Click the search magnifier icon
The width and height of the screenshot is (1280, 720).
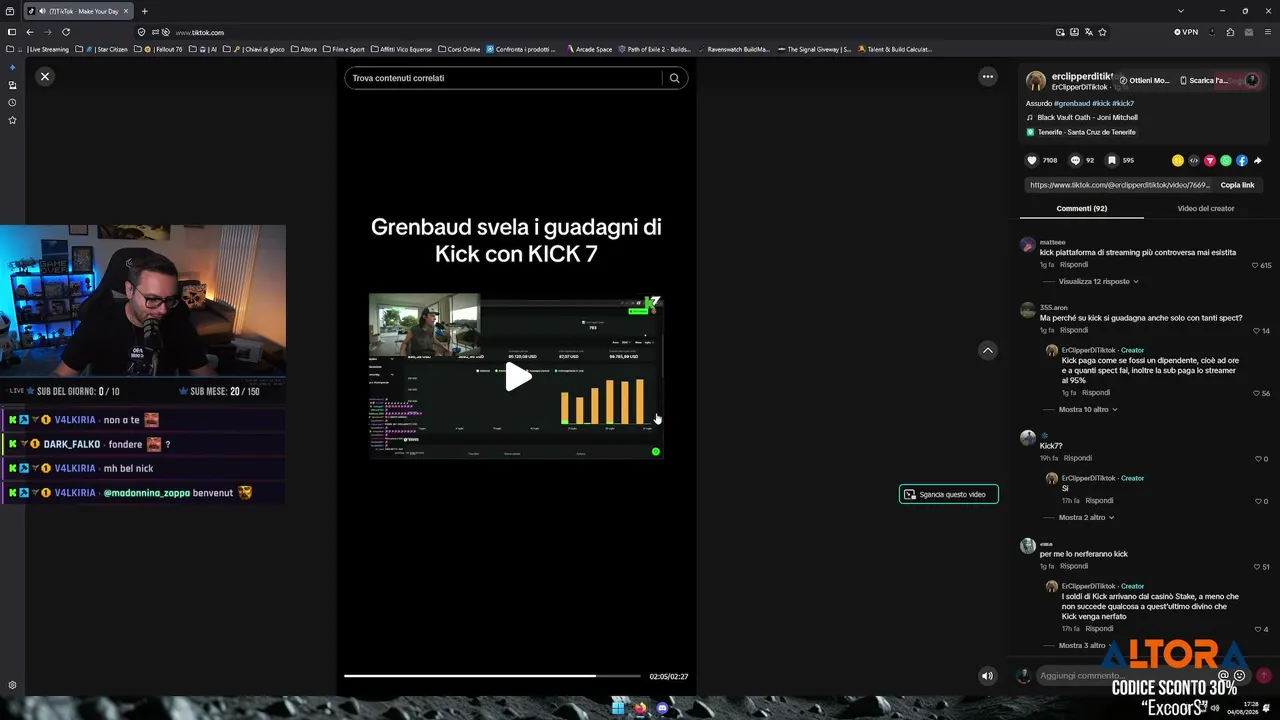[675, 78]
